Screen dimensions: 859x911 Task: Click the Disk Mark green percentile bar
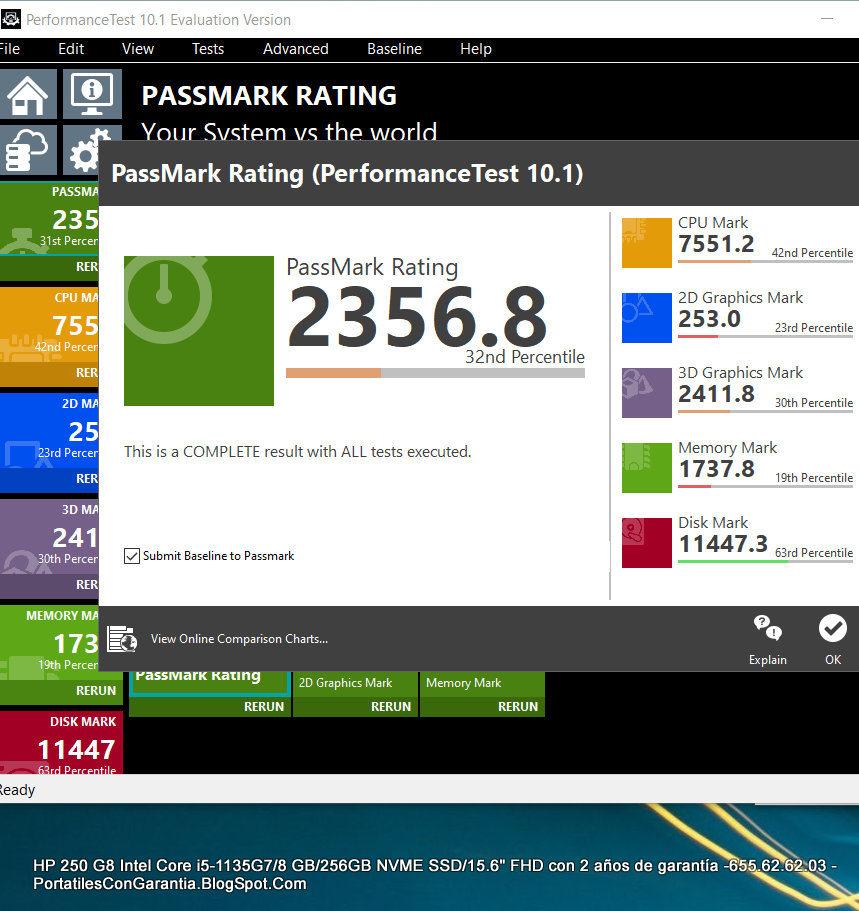pyautogui.click(x=765, y=561)
